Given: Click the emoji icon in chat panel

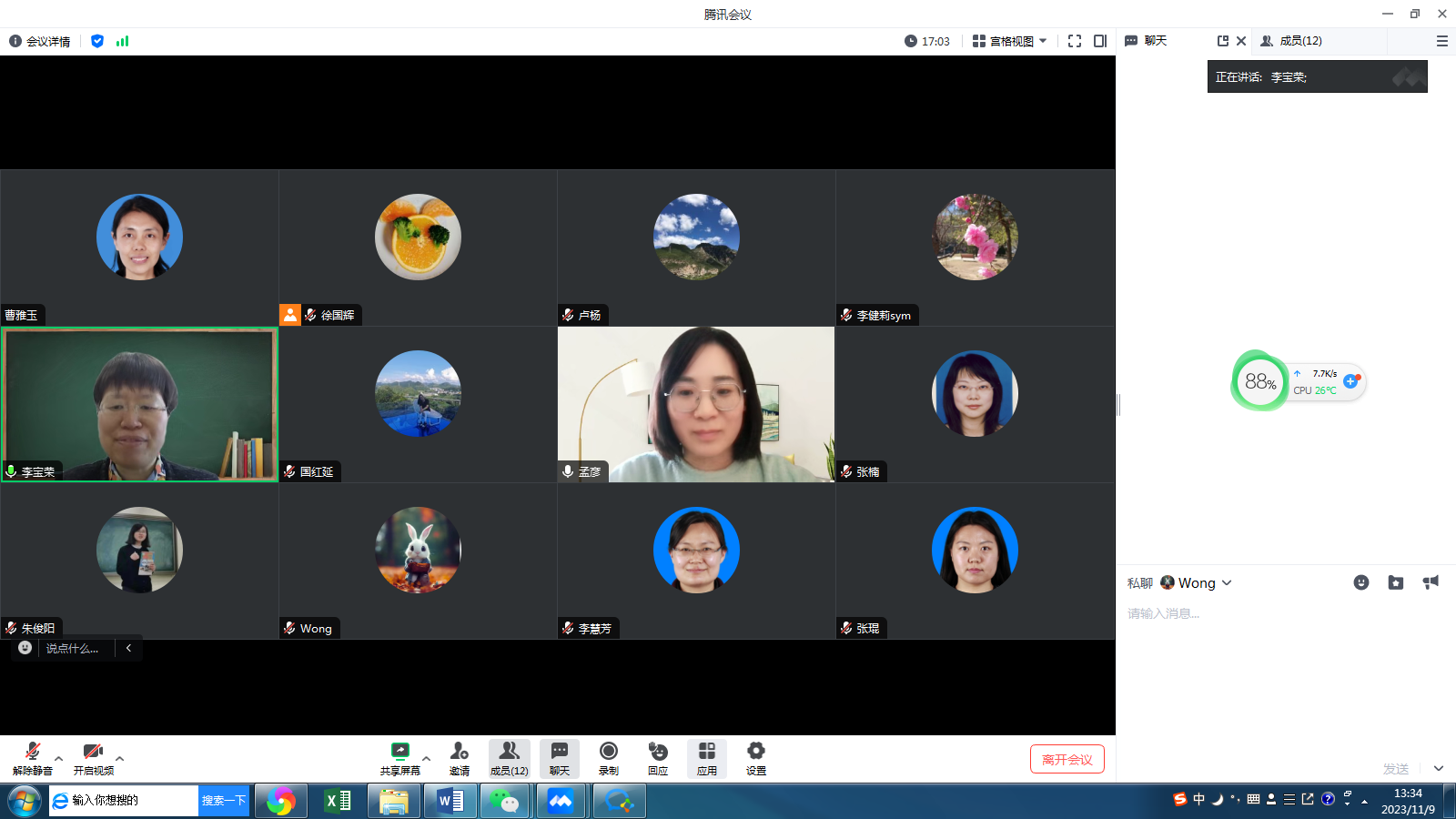Looking at the screenshot, I should 1361,582.
